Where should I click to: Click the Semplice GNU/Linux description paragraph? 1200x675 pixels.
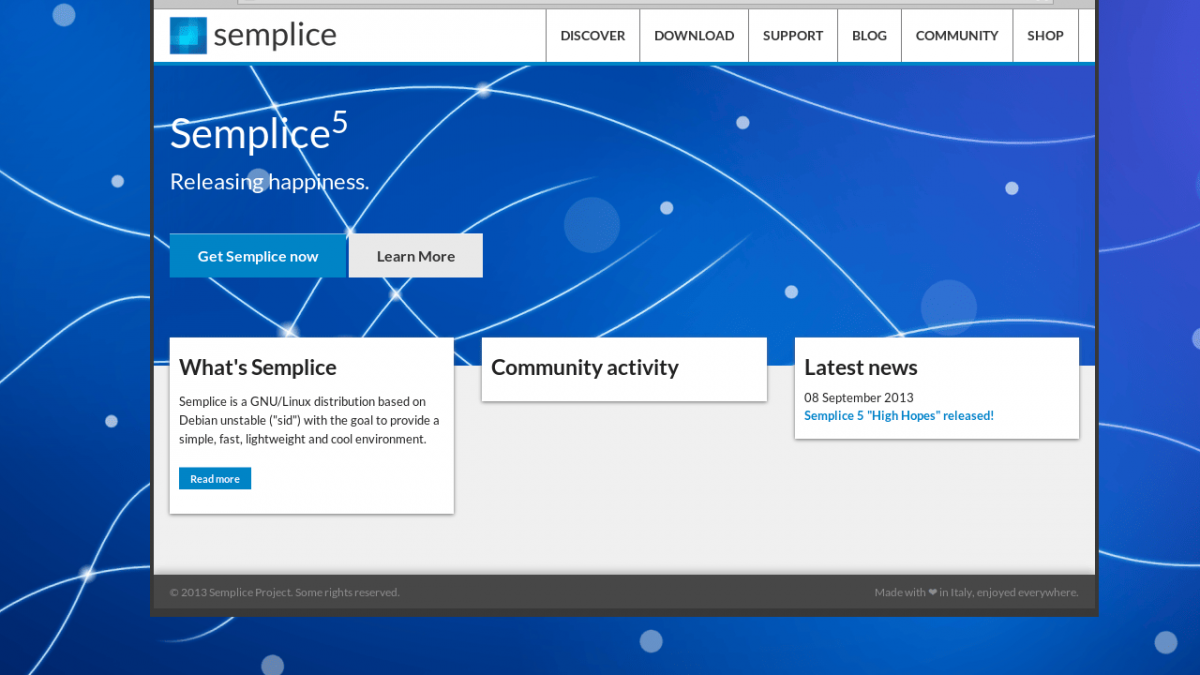(309, 421)
